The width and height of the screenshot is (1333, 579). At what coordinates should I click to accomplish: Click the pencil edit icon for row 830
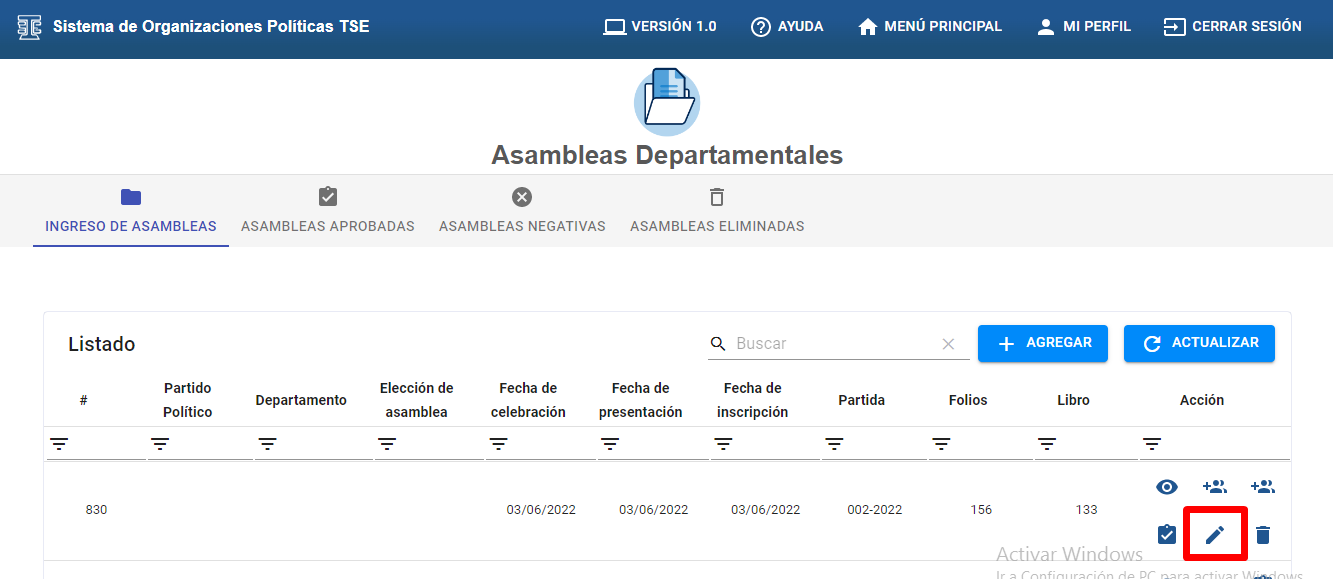[x=1214, y=535]
